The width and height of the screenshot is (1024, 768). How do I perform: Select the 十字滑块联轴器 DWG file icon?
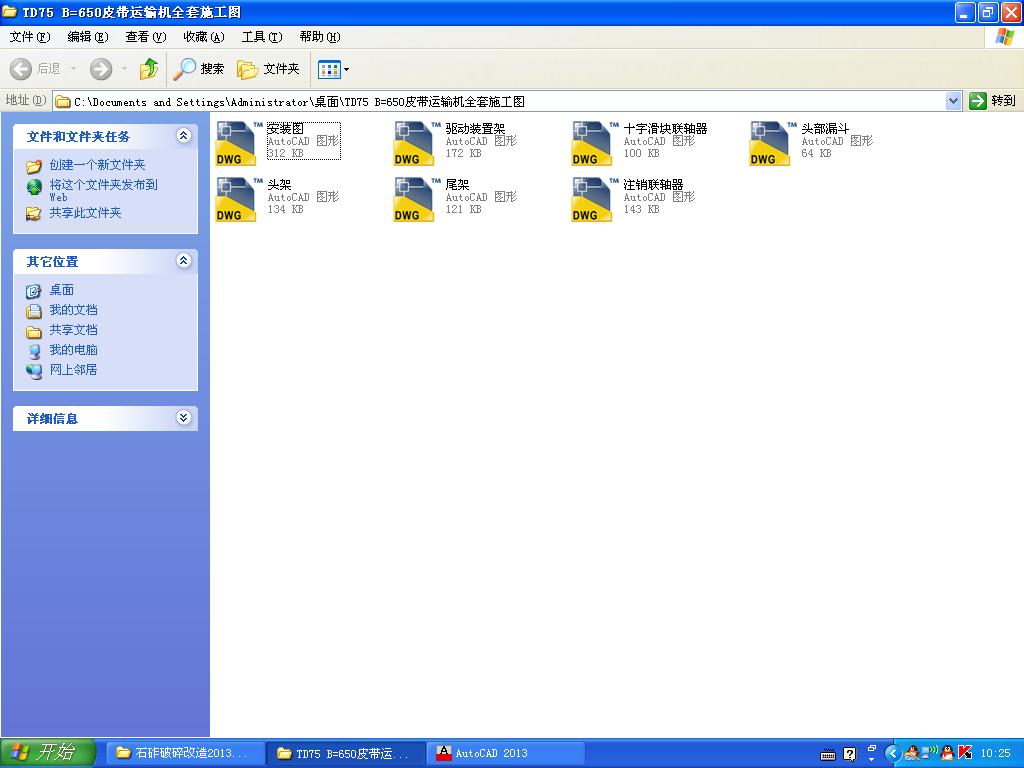(x=593, y=143)
